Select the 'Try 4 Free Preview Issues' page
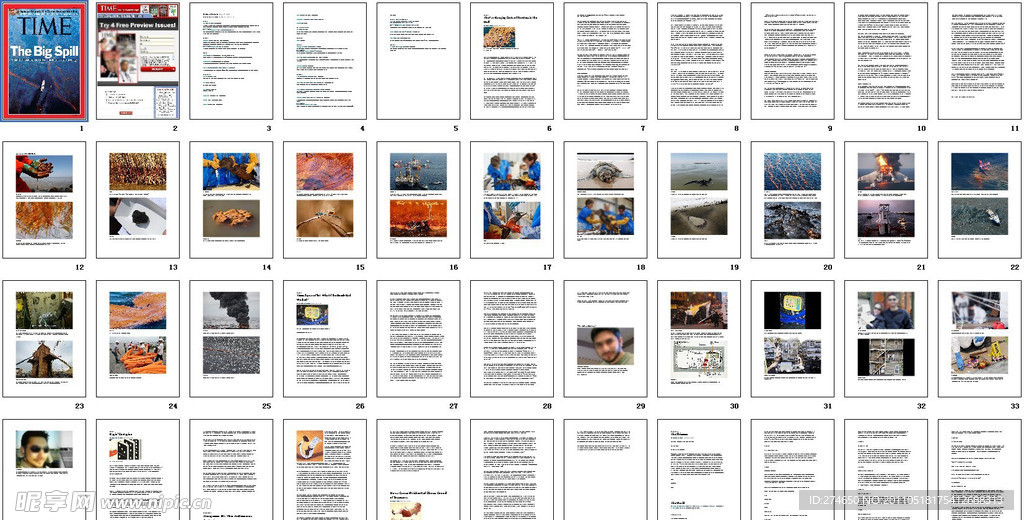Screen dimensions: 1024x520 tap(138, 61)
